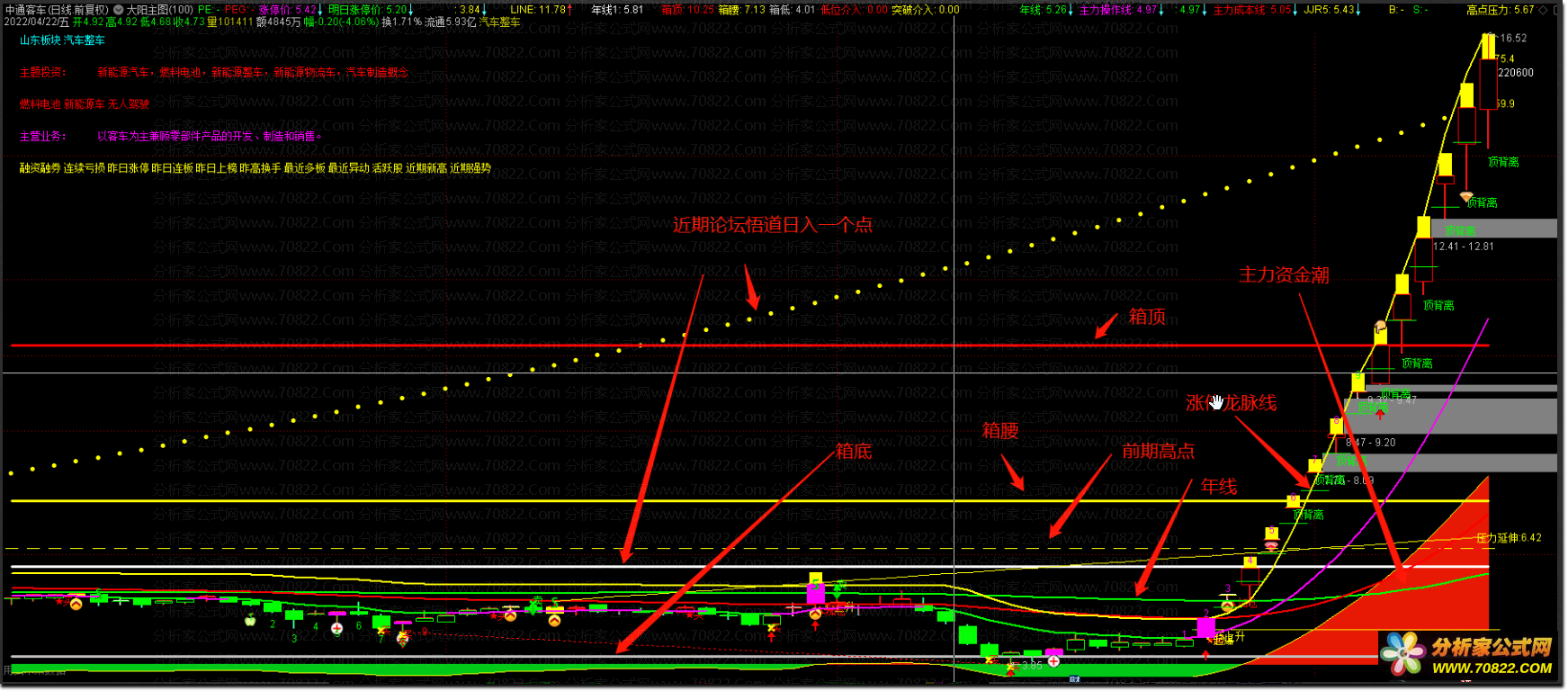Click the 主力成本线: 5.05 readout

pyautogui.click(x=1251, y=10)
